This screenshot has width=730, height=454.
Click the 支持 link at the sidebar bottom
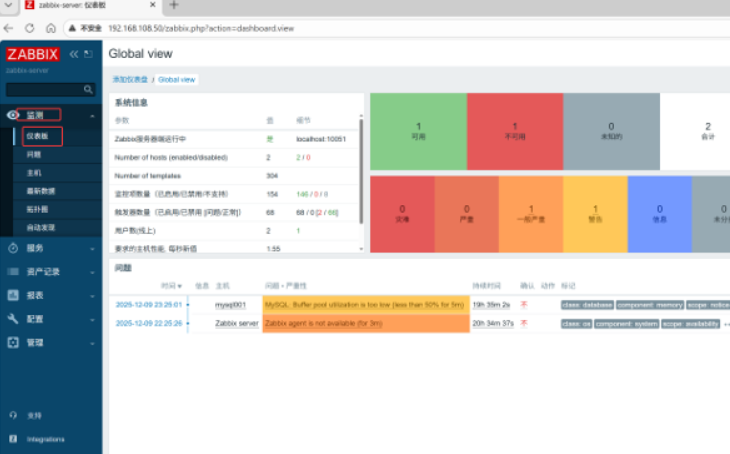(x=34, y=415)
